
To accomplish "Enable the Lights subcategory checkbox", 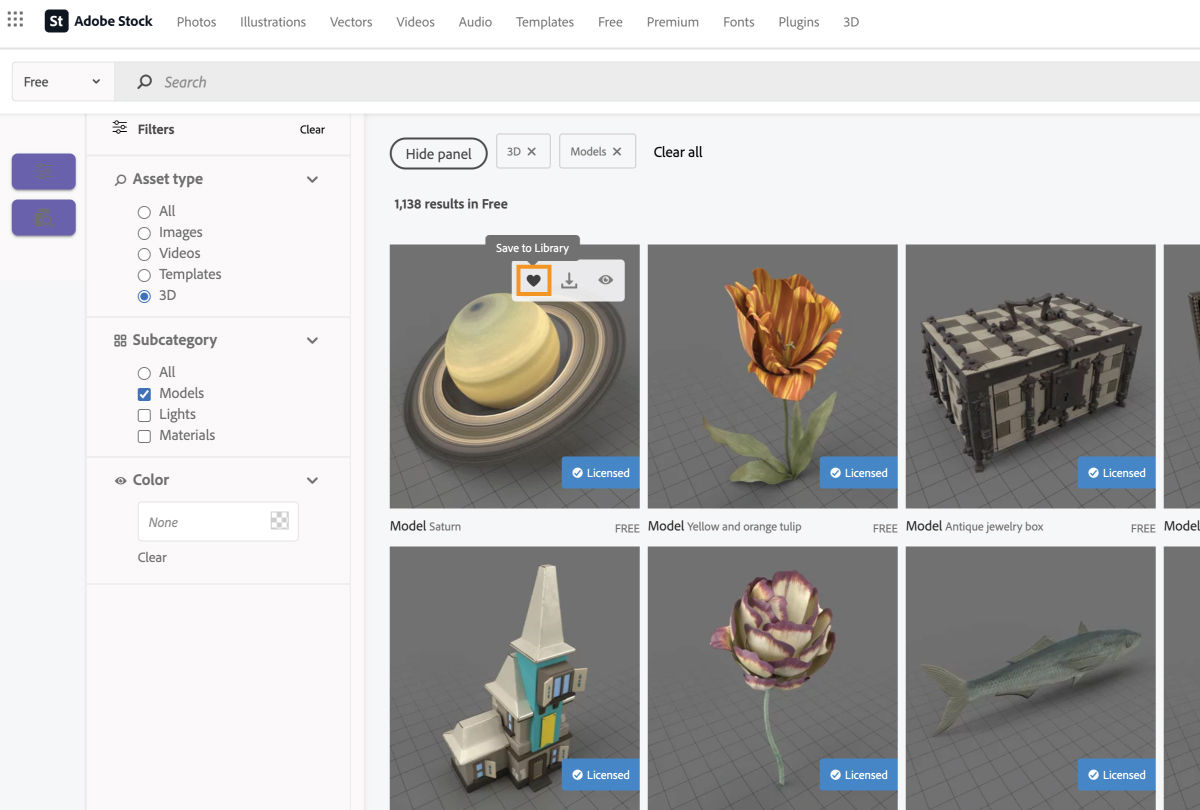I will (x=144, y=414).
